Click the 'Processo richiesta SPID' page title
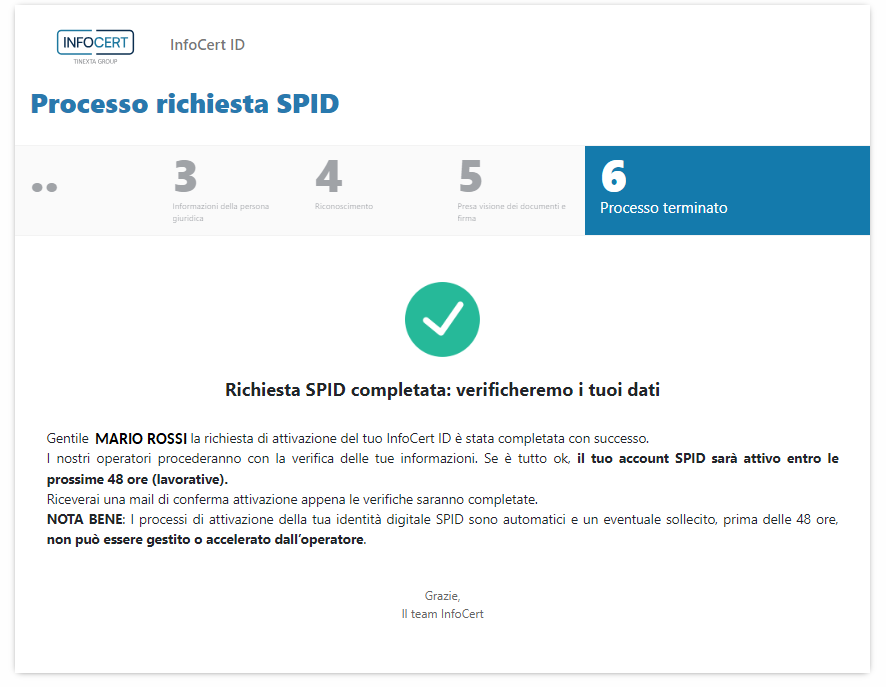The image size is (886, 687). tap(185, 104)
